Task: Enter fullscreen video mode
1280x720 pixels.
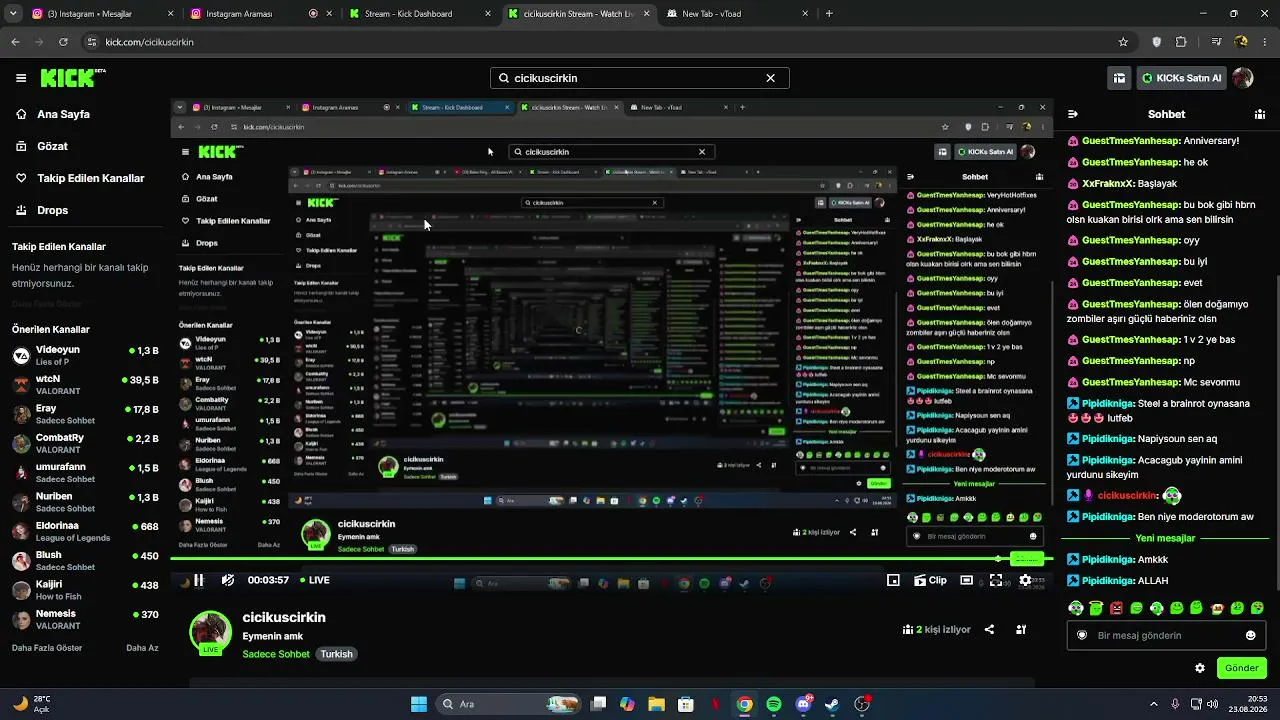Action: tap(996, 580)
